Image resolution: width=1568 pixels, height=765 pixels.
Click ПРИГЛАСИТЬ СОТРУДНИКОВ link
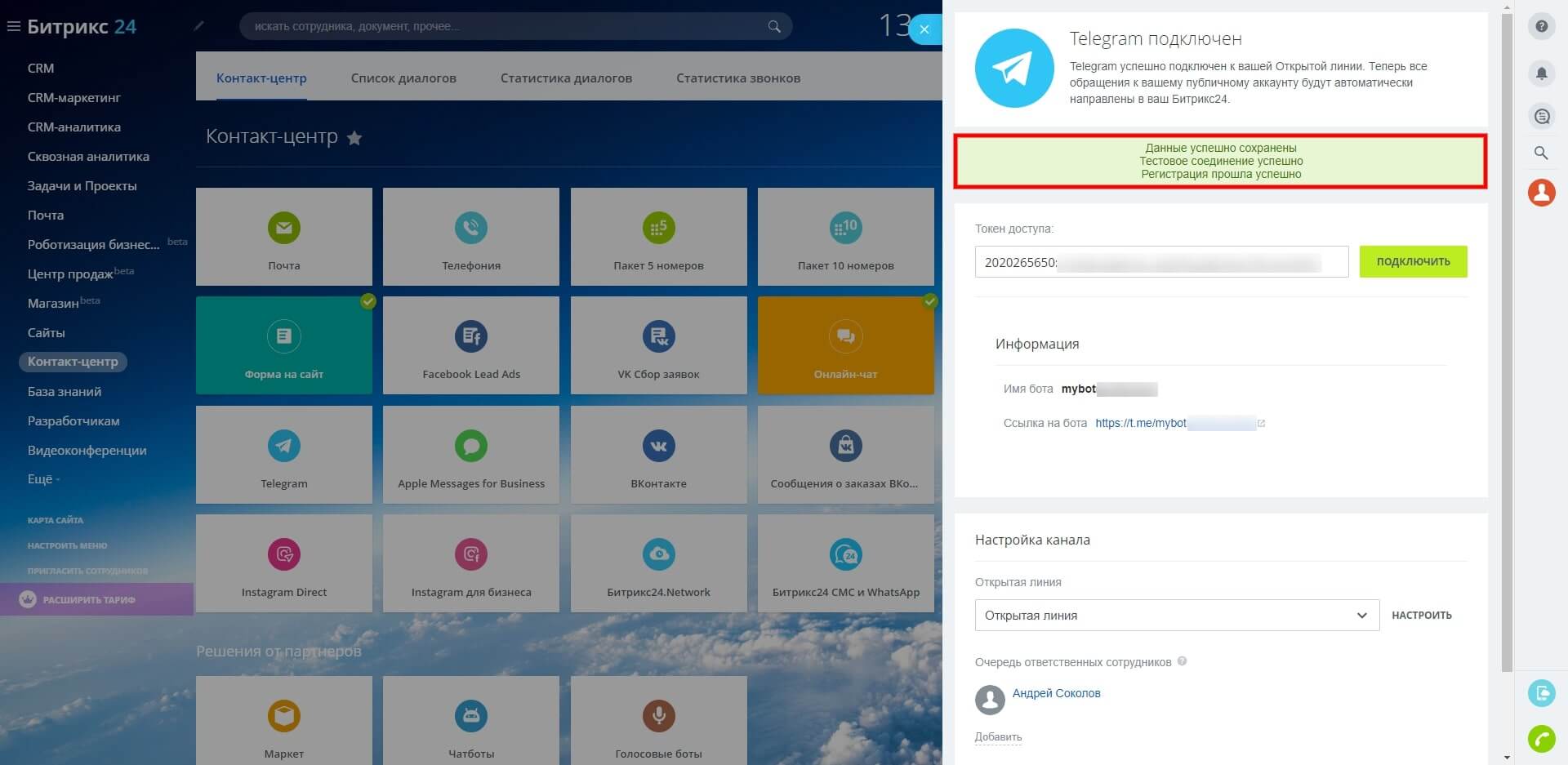[x=87, y=571]
